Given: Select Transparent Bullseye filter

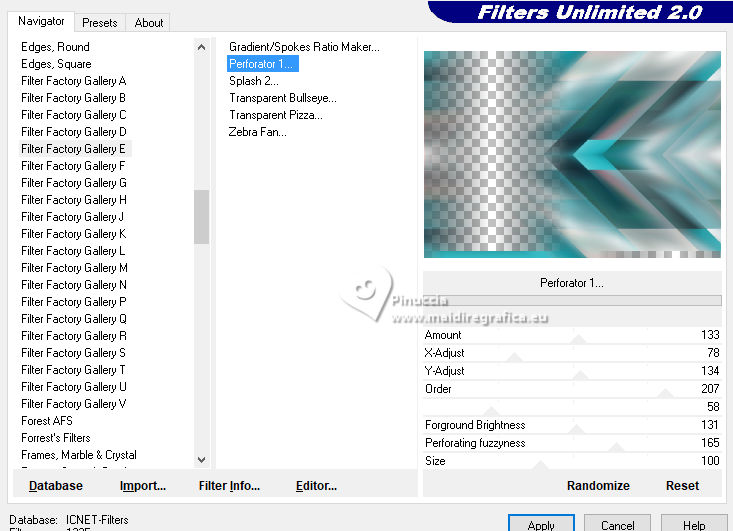Looking at the screenshot, I should click(282, 98).
